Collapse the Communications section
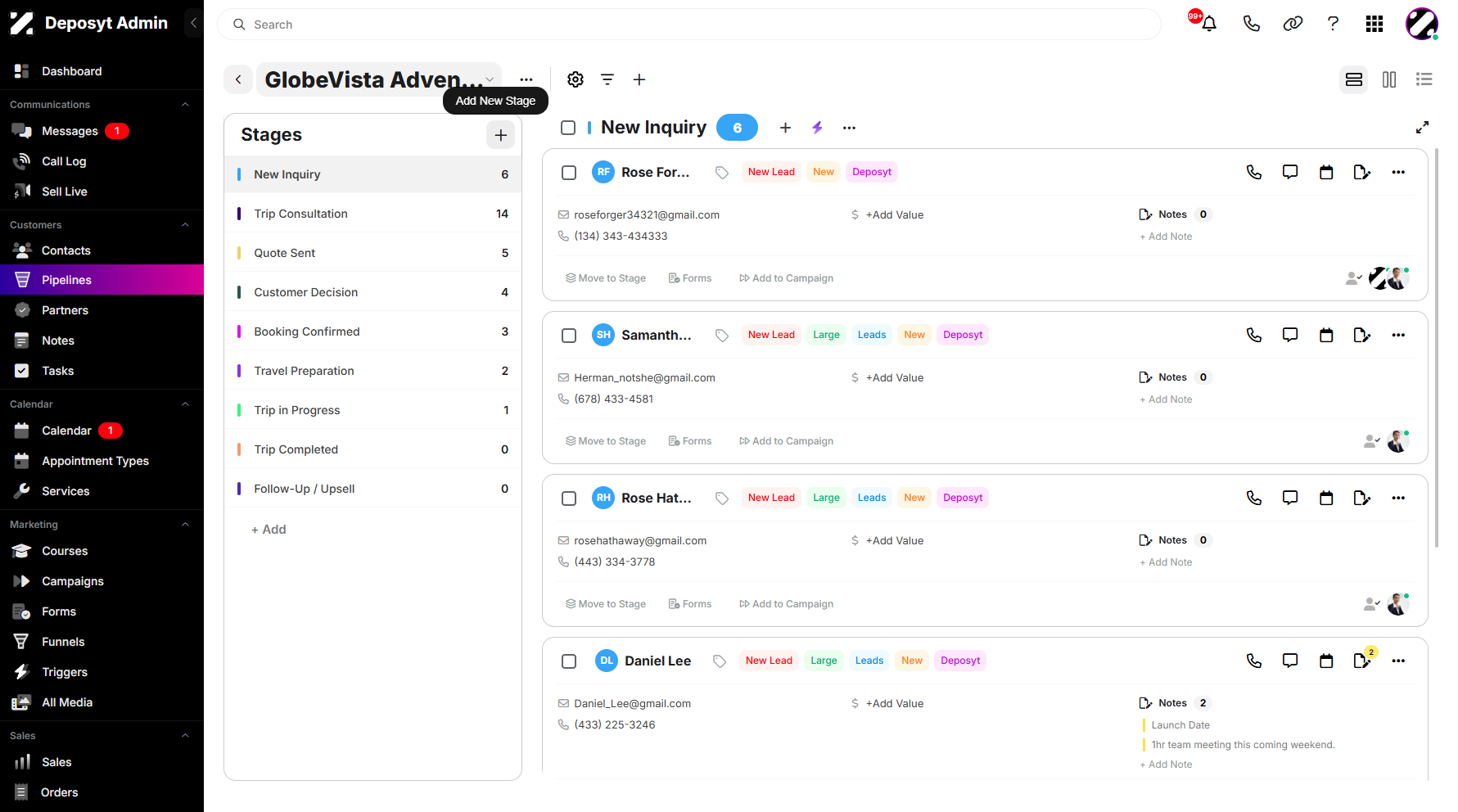1458x812 pixels. point(185,105)
